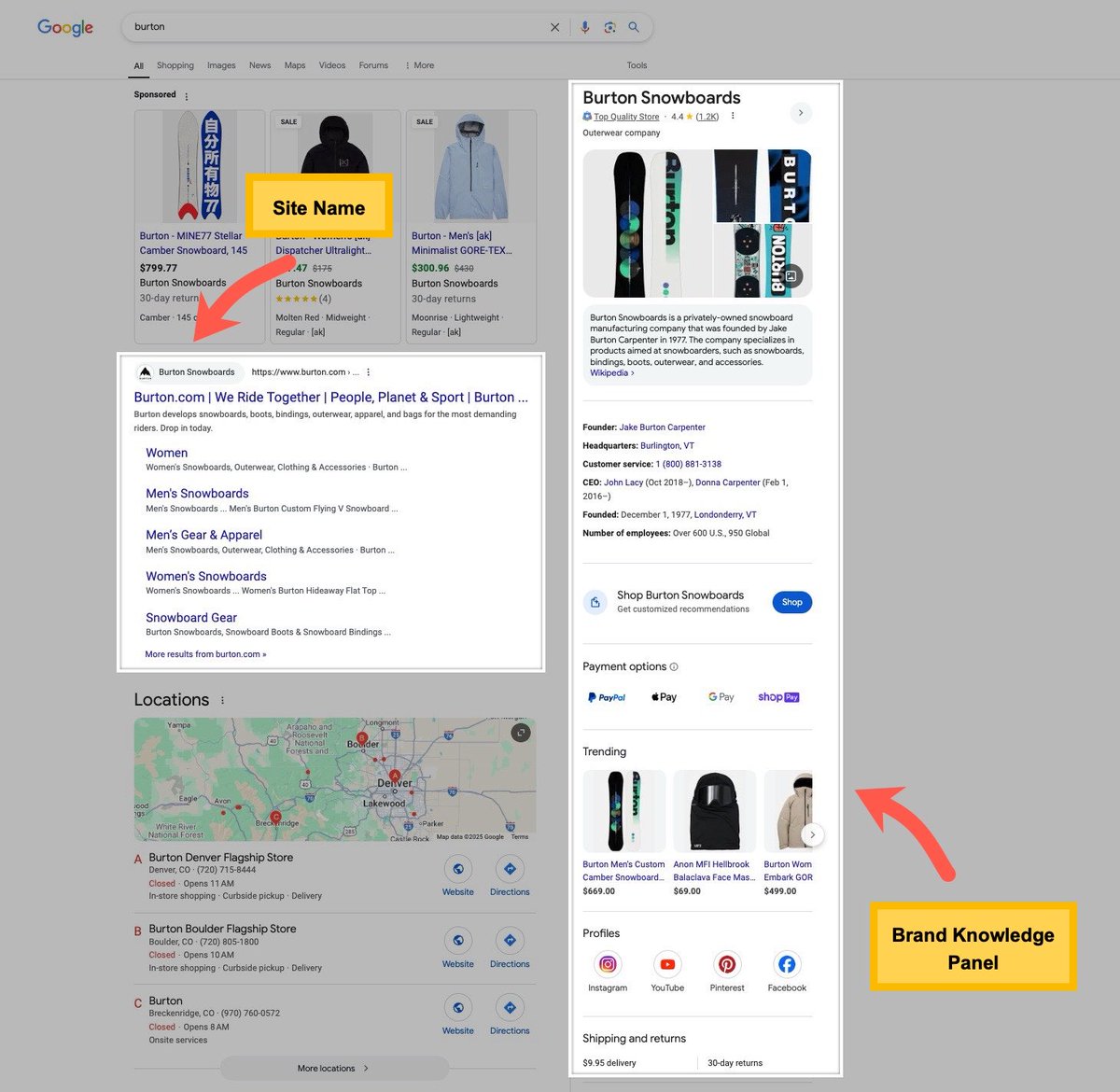Open the 1.2K reviews link
This screenshot has height=1092, width=1120.
707,117
